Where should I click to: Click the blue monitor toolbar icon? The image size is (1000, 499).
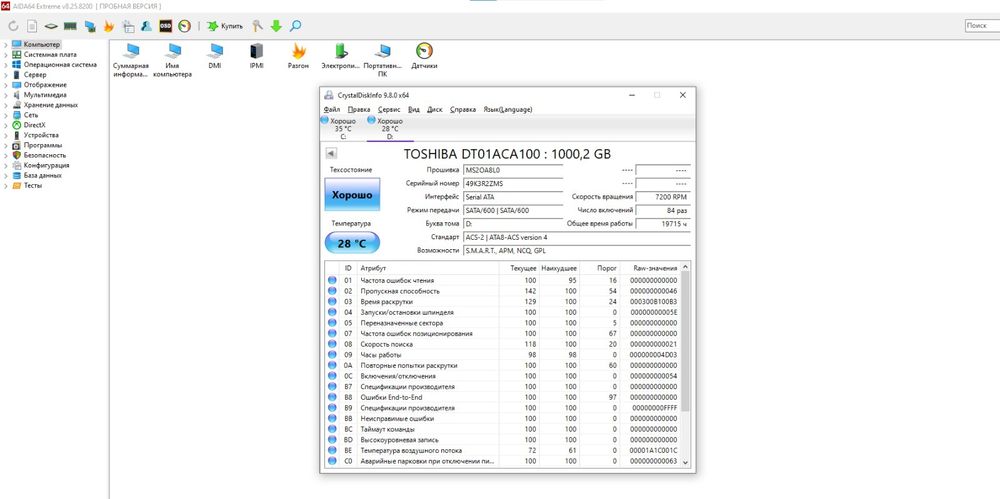click(90, 26)
